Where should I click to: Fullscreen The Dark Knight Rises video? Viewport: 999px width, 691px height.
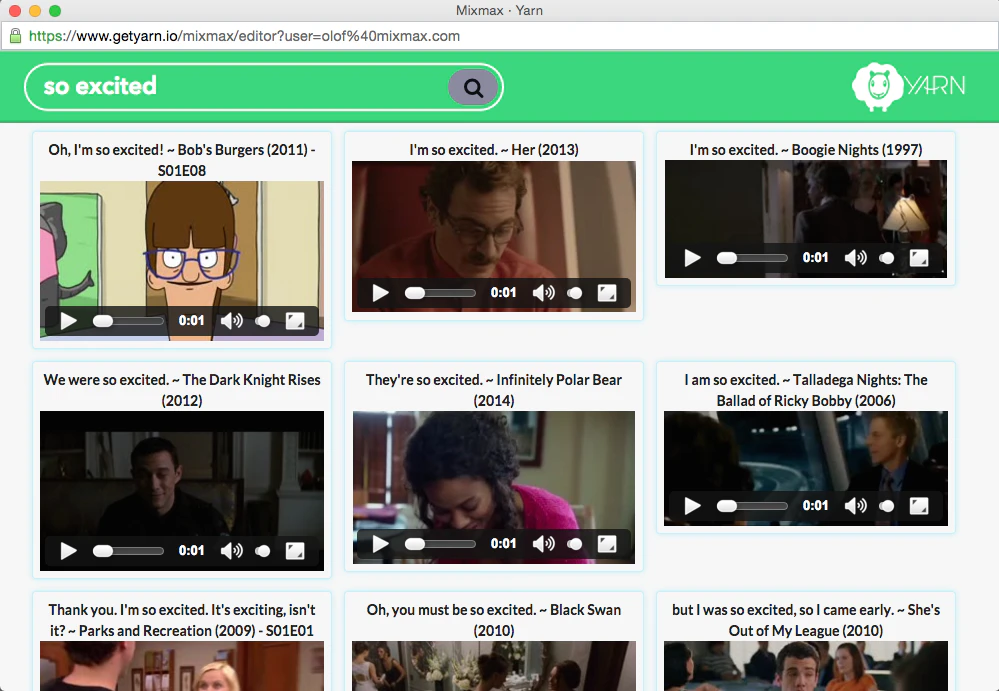click(295, 551)
